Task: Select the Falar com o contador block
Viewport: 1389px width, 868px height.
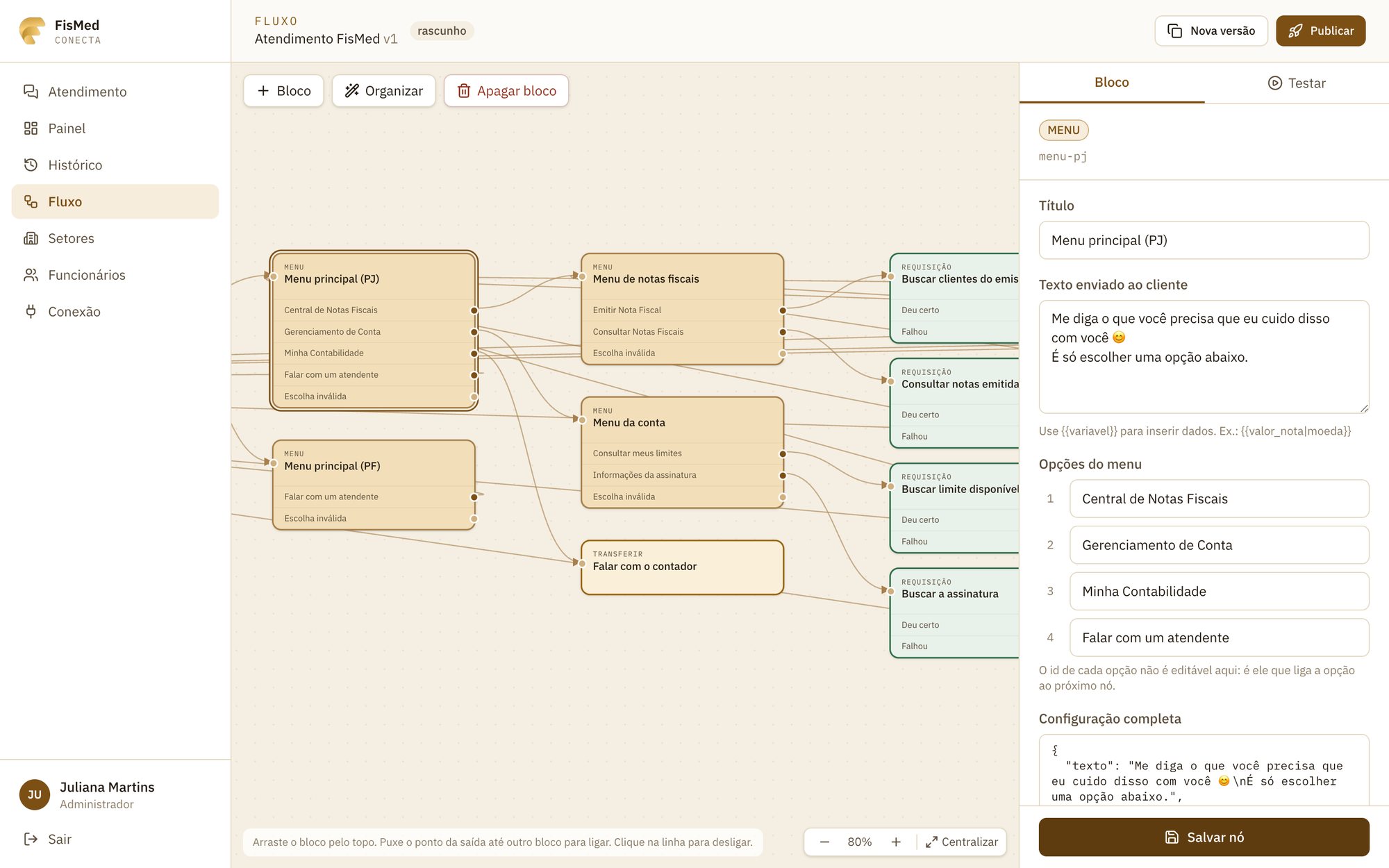Action: coord(682,567)
